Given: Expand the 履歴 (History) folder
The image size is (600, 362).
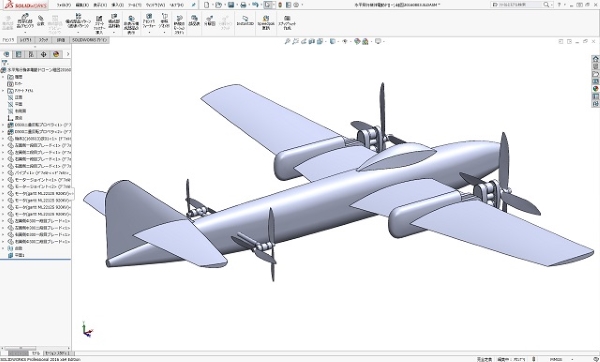Looking at the screenshot, I should (x=3, y=77).
